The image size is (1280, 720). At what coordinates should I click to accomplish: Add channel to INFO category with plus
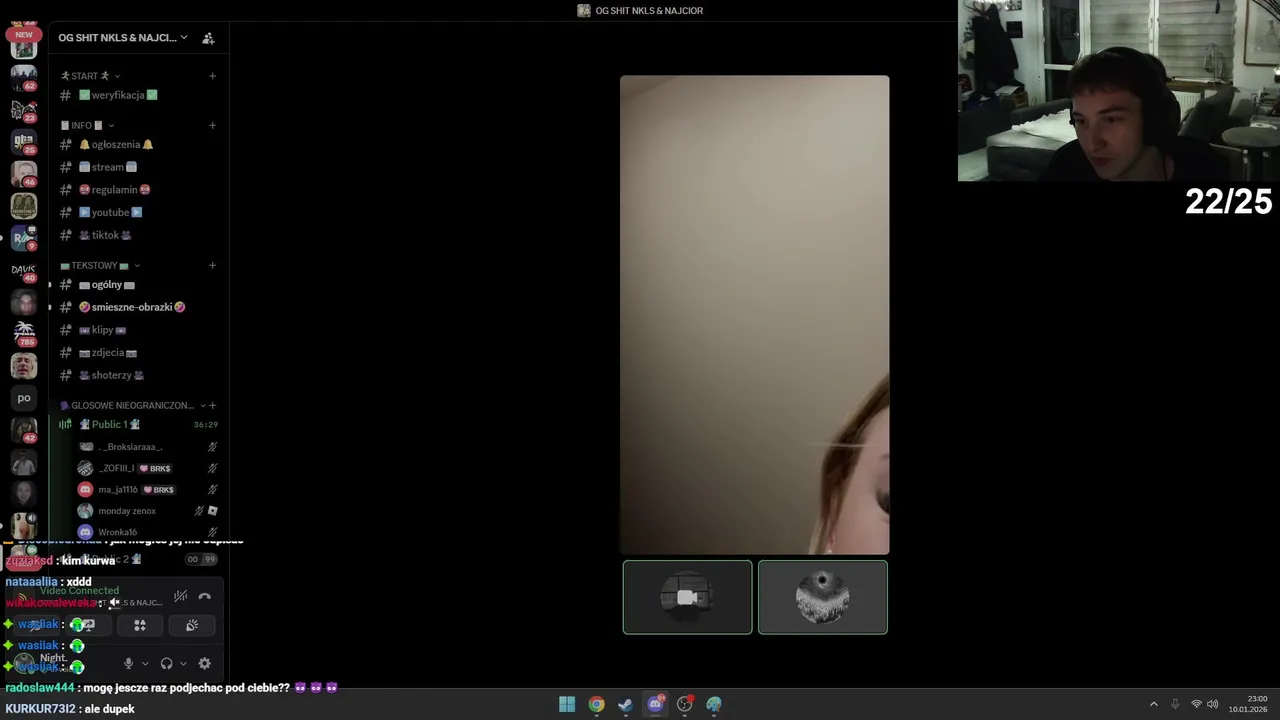[212, 125]
